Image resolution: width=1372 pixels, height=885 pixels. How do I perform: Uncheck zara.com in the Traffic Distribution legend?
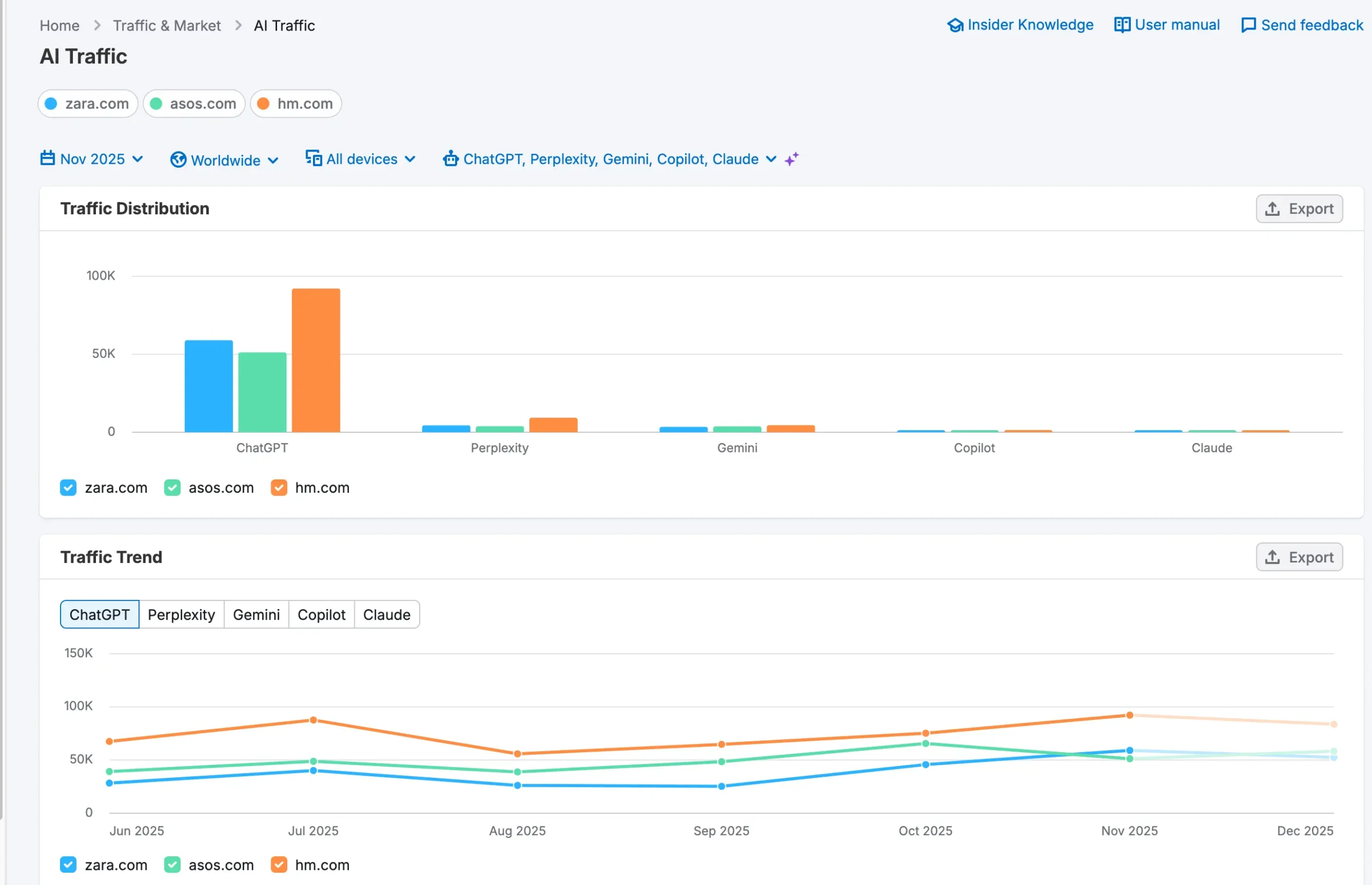click(69, 487)
